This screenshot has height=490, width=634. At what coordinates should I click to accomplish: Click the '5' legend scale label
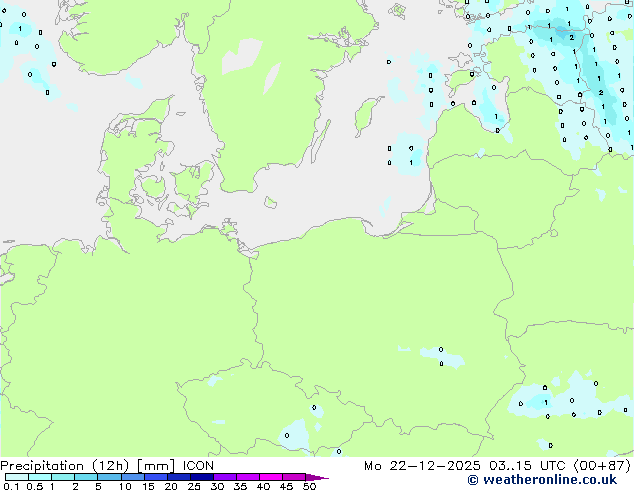[98, 486]
